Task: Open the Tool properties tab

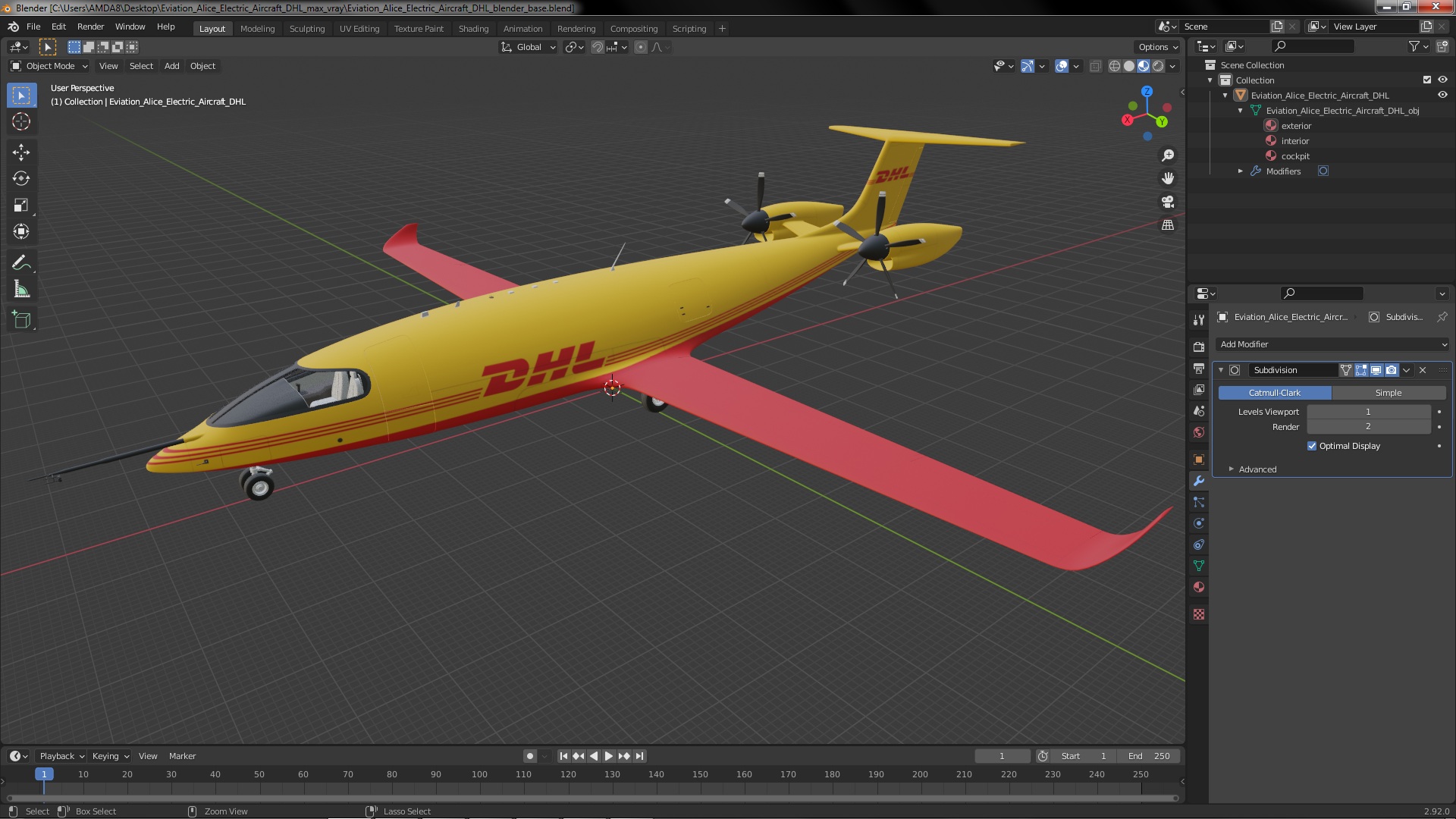Action: 1199,320
